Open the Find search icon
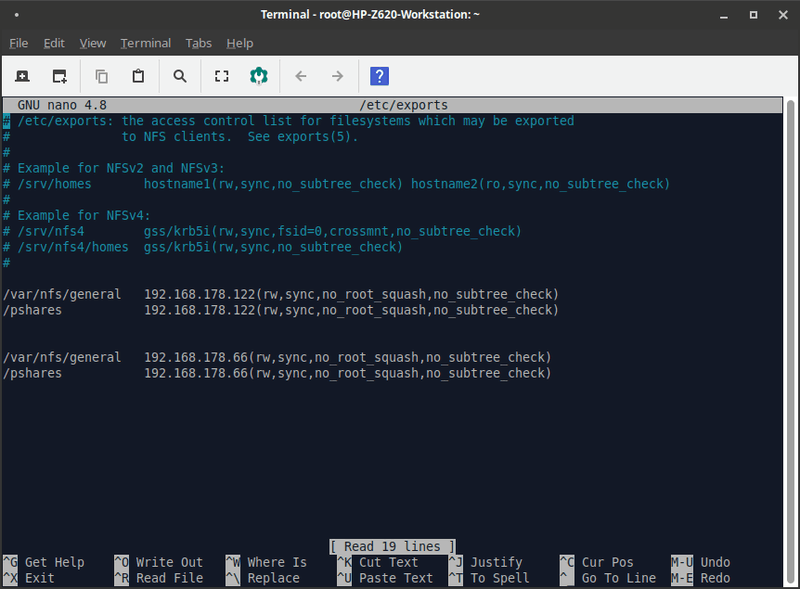This screenshot has width=800, height=589. [180, 77]
